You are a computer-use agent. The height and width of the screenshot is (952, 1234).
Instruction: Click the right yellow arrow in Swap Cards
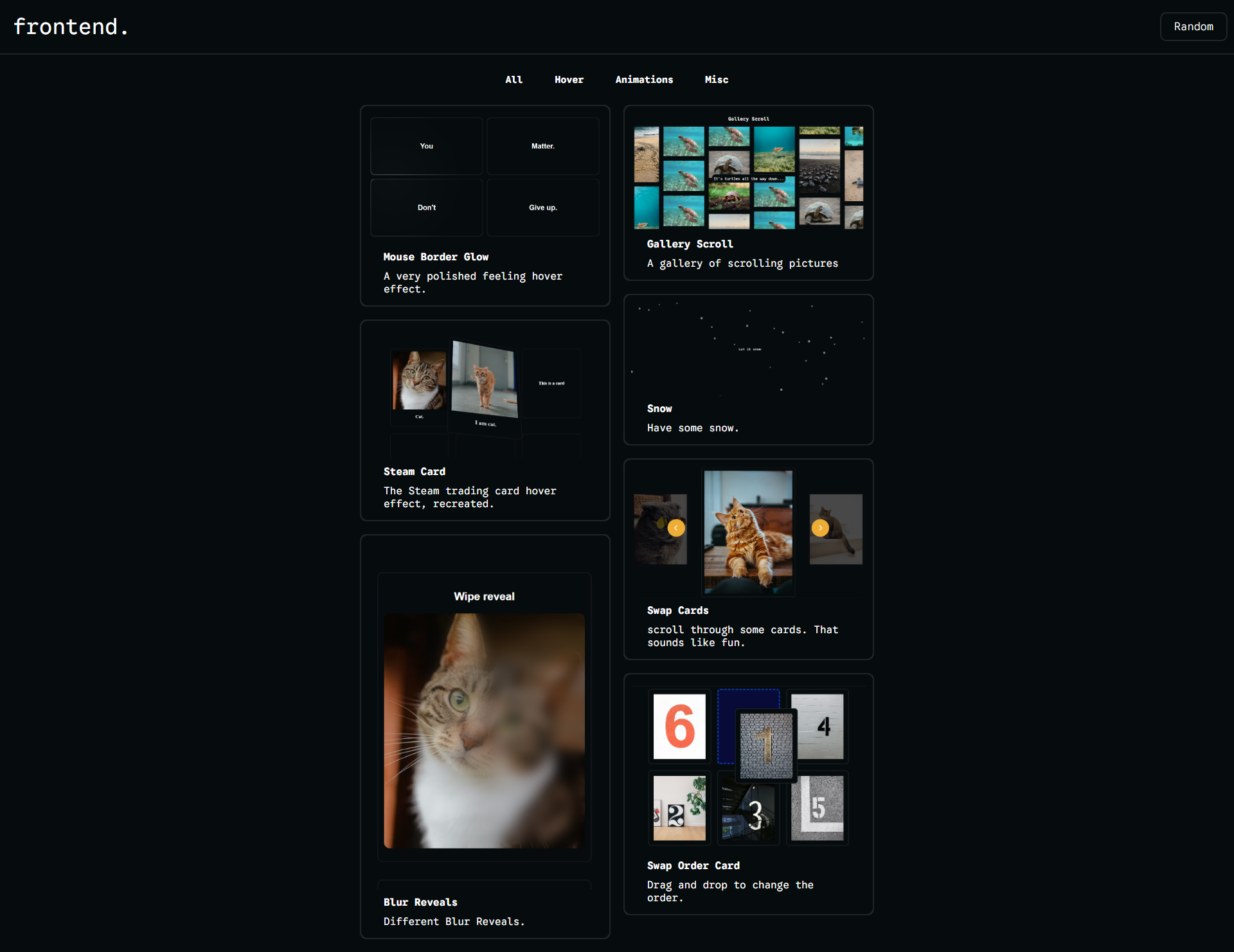tap(820, 528)
